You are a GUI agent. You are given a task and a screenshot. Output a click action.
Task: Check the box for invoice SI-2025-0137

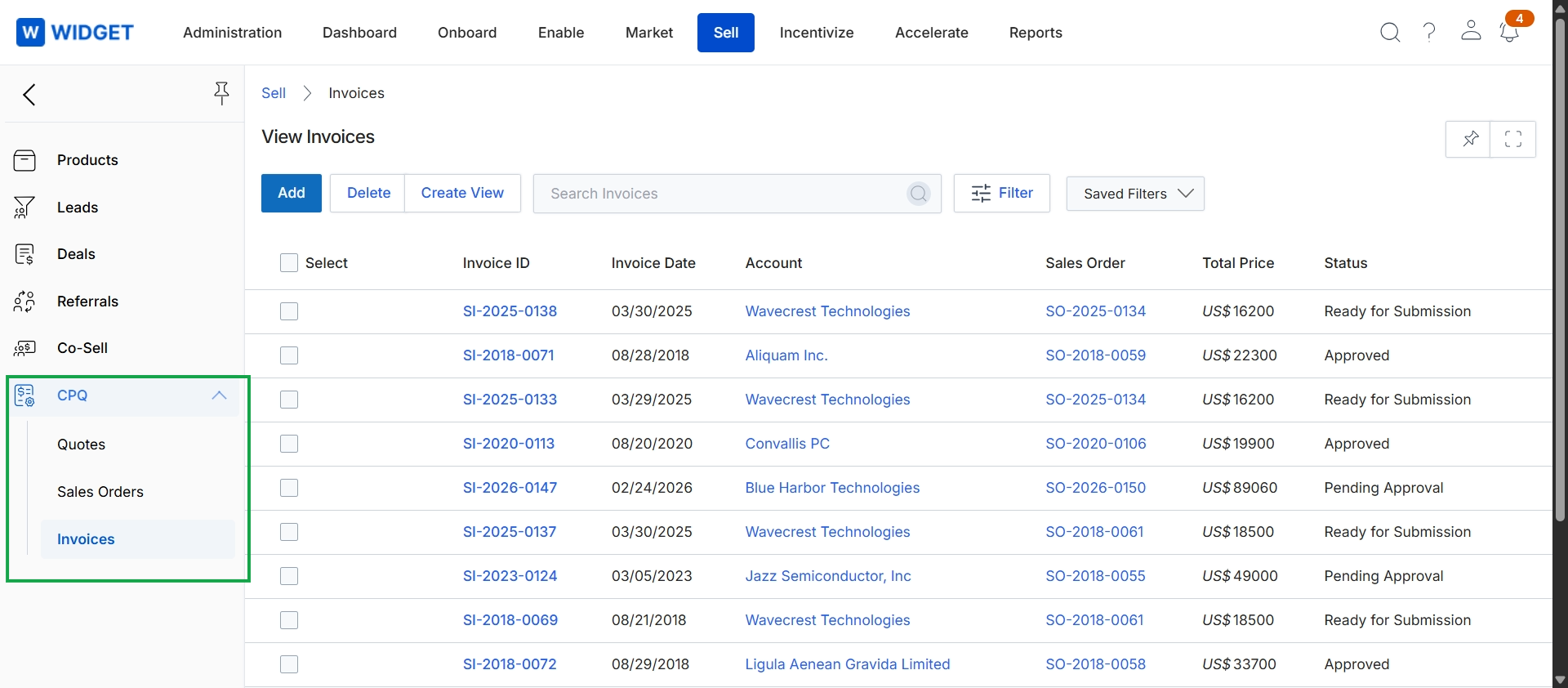289,532
